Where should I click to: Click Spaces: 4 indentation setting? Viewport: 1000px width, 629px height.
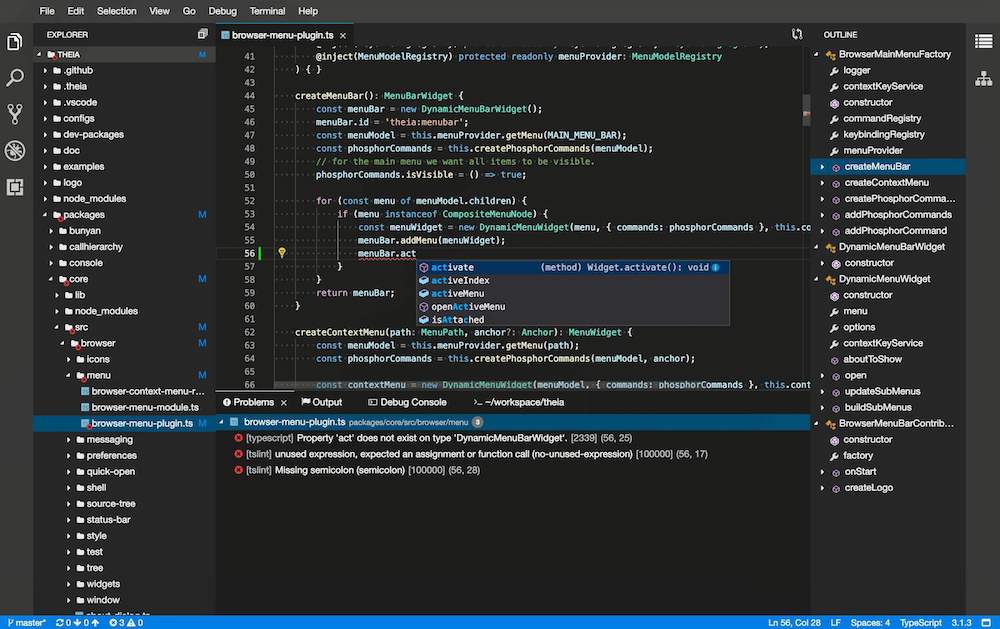coord(870,623)
